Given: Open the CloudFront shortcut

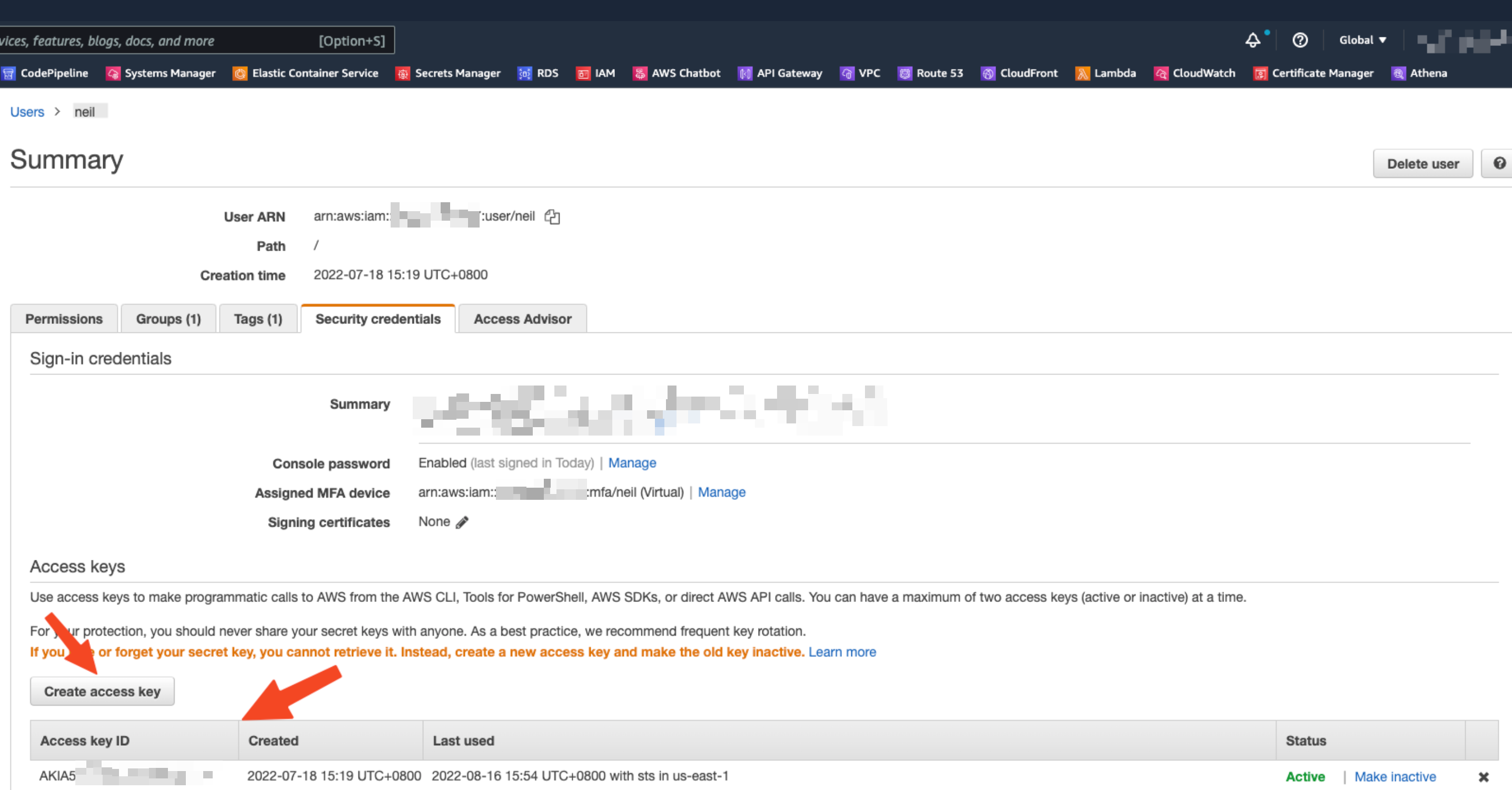Looking at the screenshot, I should pyautogui.click(x=1020, y=73).
